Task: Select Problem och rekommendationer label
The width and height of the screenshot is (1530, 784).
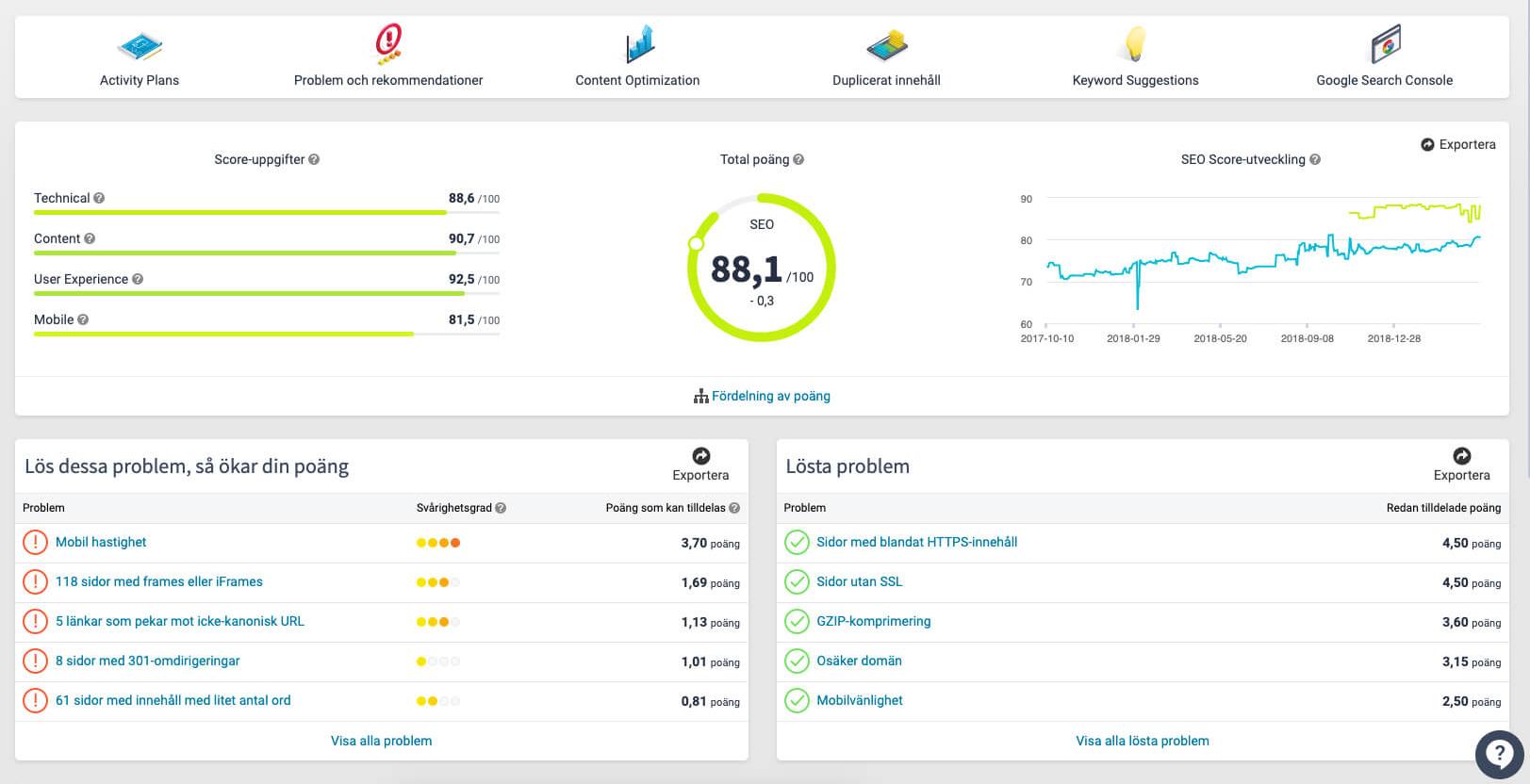Action: (388, 80)
